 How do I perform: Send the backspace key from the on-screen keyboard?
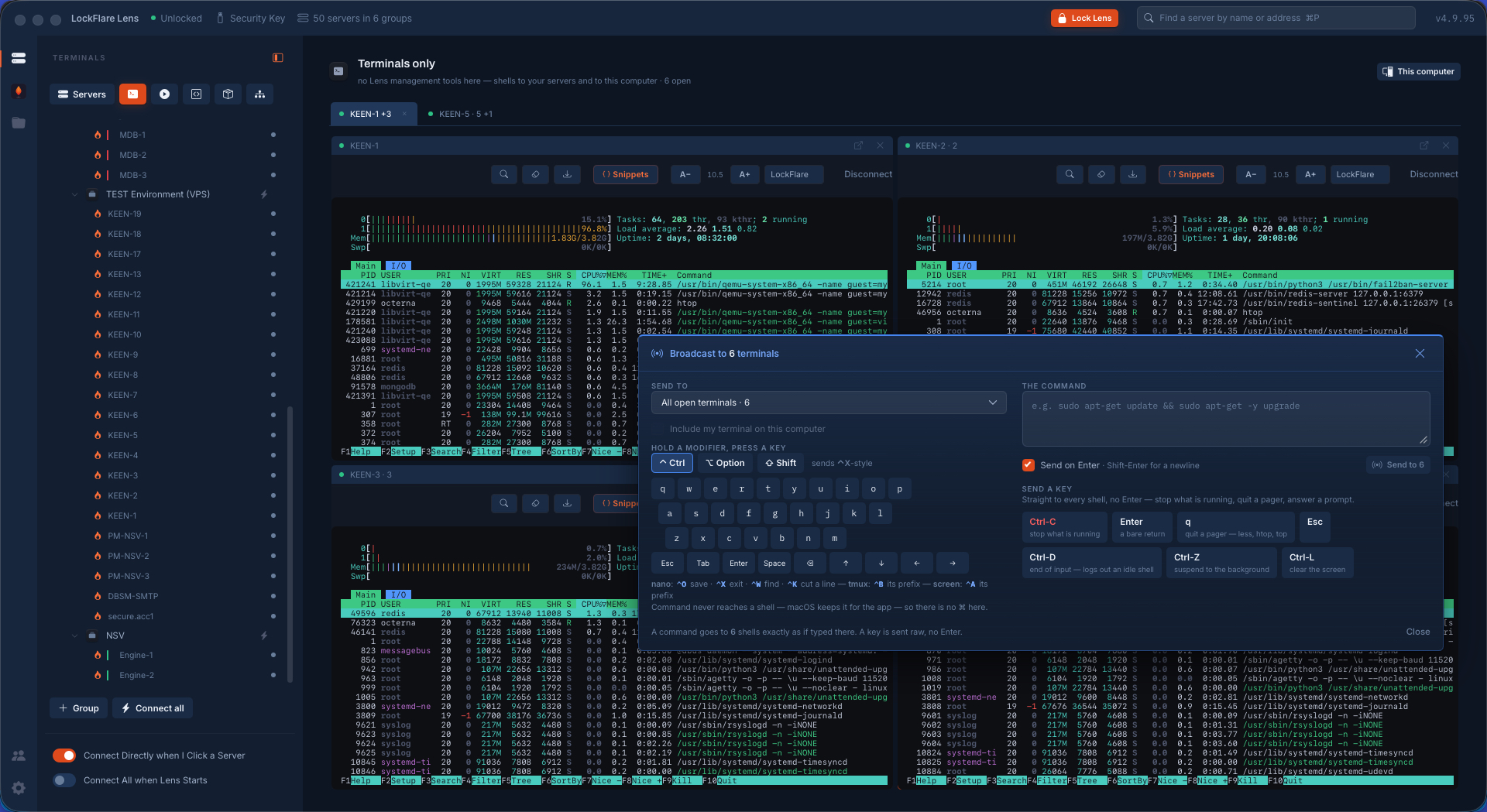point(810,564)
